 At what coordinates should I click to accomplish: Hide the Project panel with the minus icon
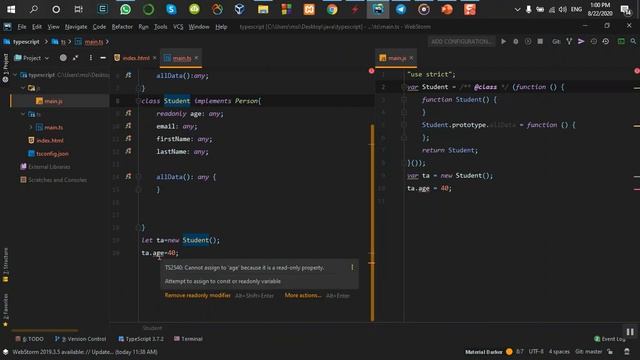[103, 58]
